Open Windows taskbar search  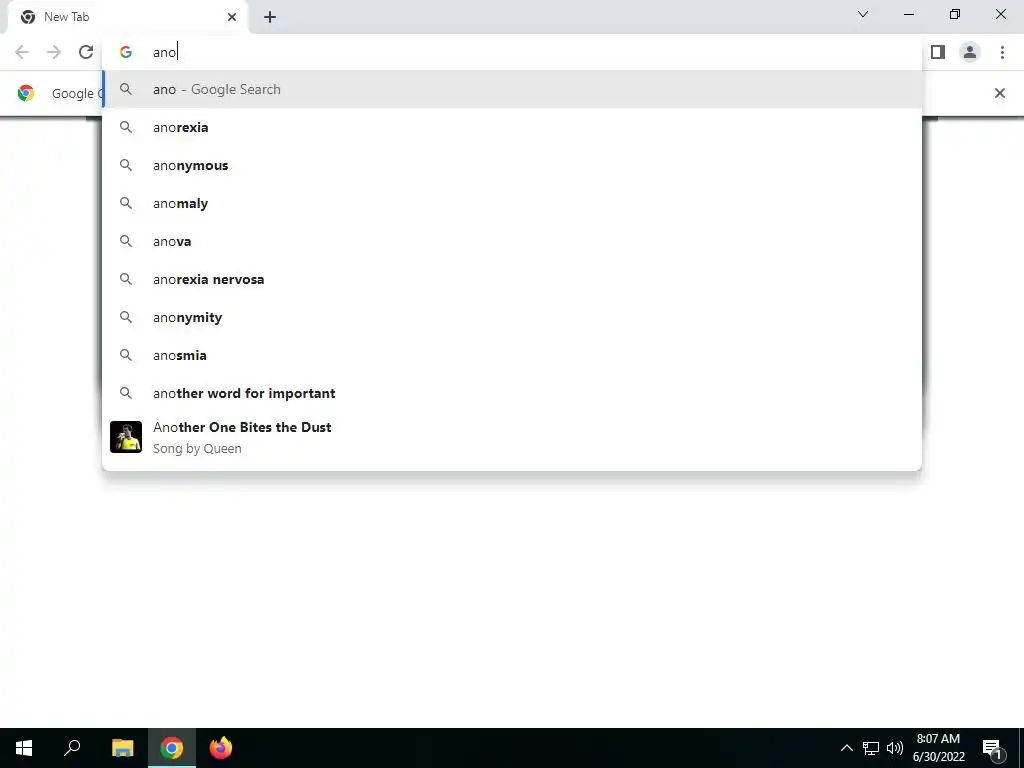pyautogui.click(x=72, y=748)
